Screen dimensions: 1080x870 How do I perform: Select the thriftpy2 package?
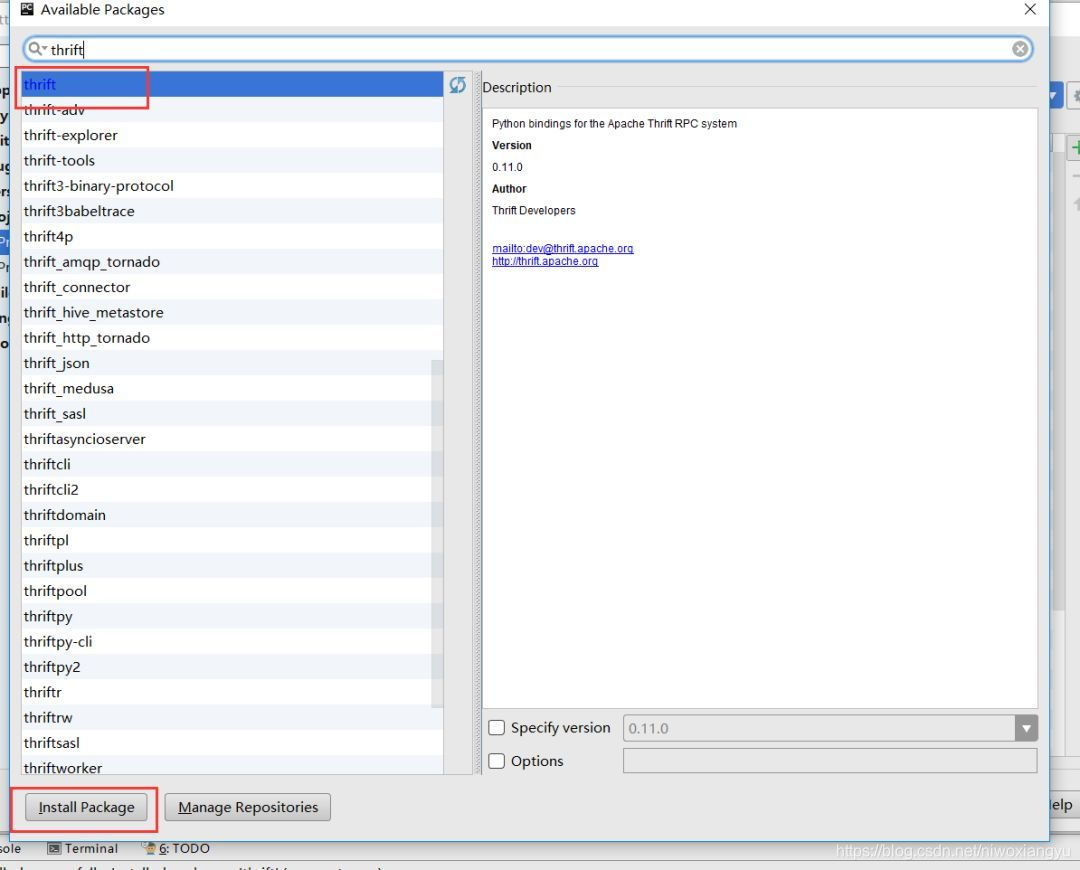click(x=232, y=667)
